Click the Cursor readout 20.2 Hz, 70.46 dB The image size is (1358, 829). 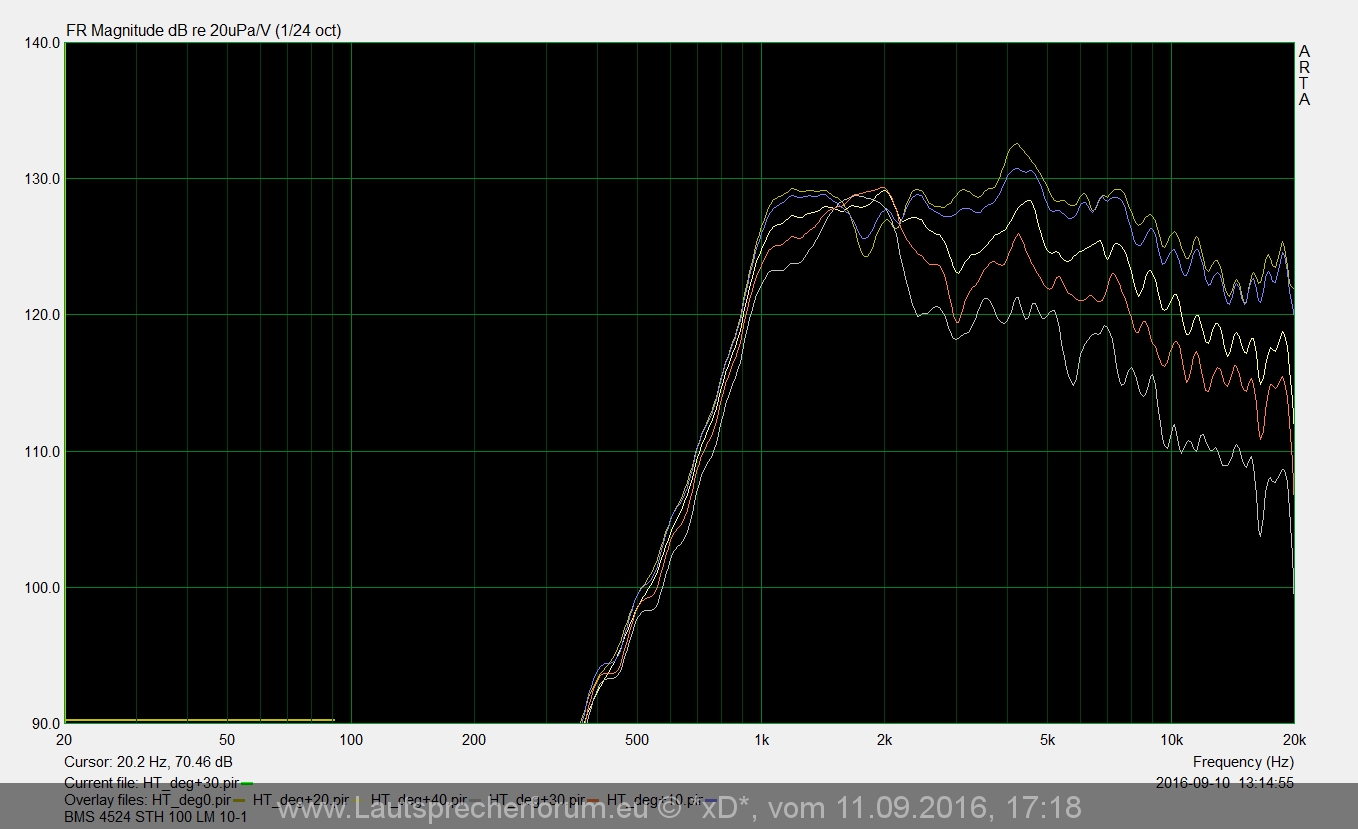pos(148,762)
